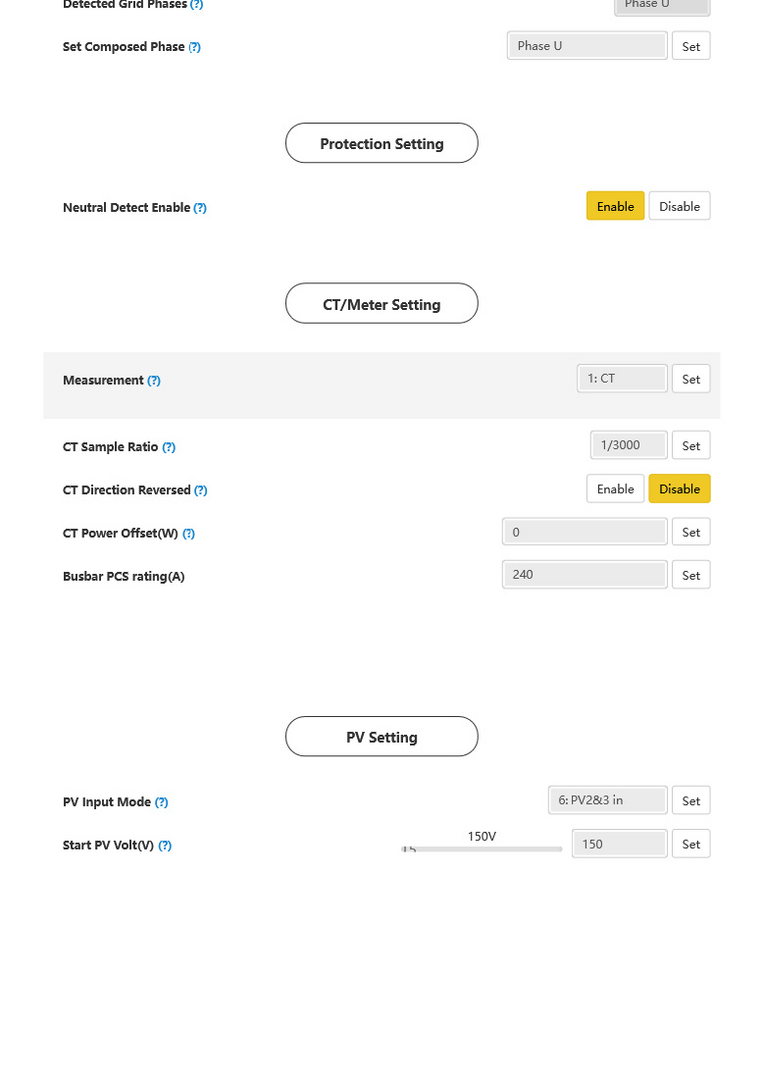Show help for Start PV Volt(V)
The image size is (763, 1079).
[165, 846]
